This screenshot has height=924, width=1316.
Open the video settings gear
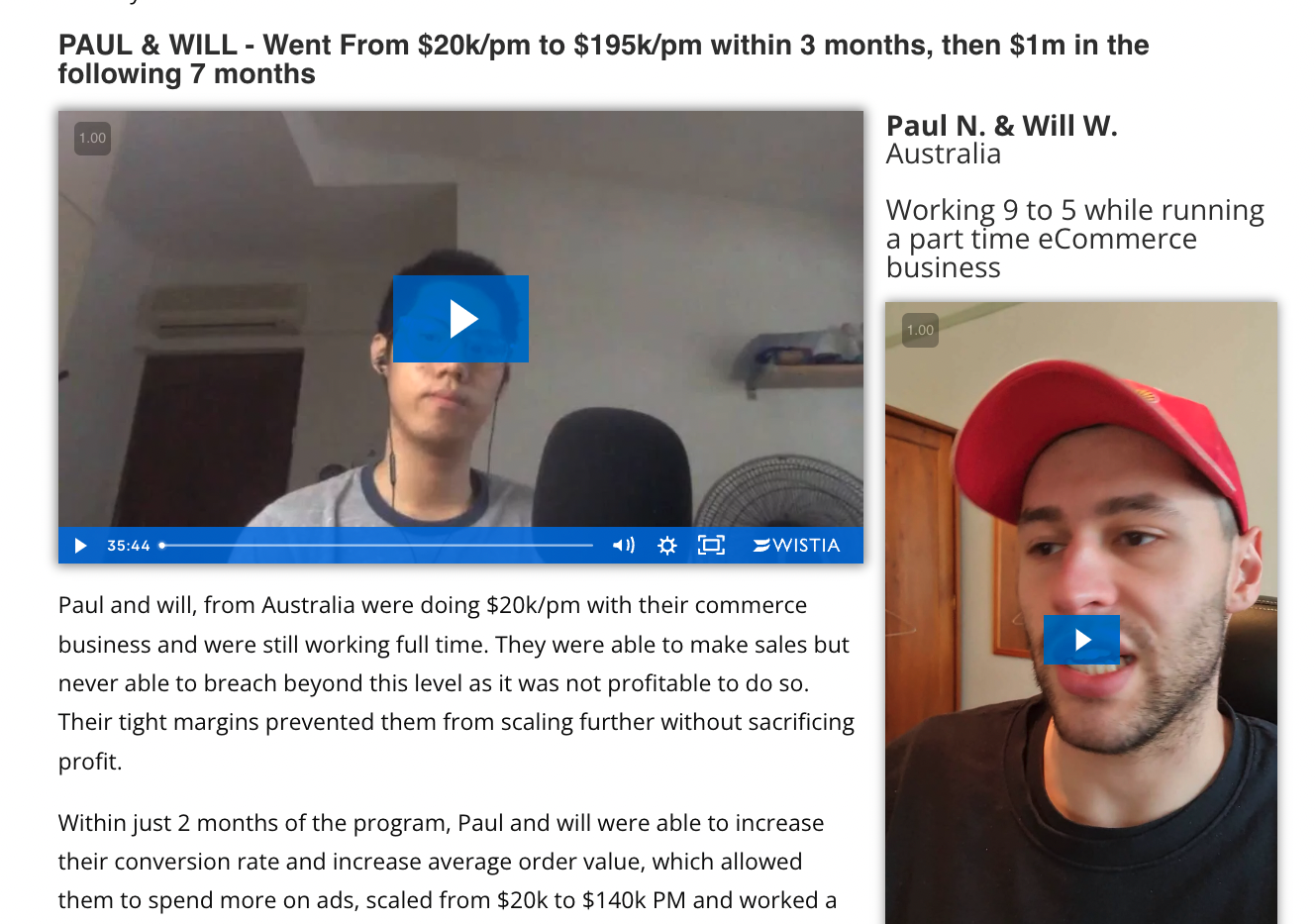click(x=667, y=546)
